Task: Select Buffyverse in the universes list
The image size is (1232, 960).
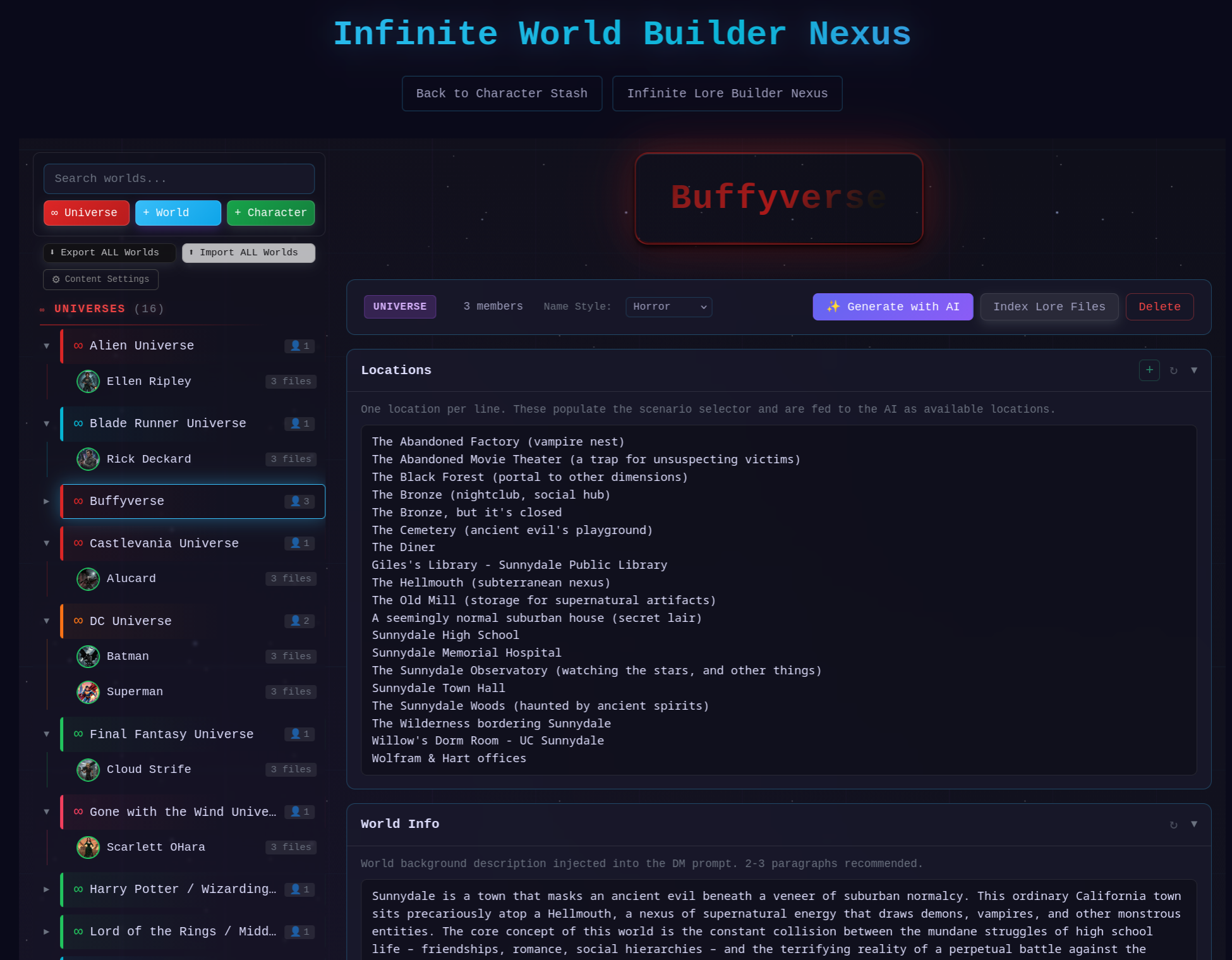Action: 193,501
